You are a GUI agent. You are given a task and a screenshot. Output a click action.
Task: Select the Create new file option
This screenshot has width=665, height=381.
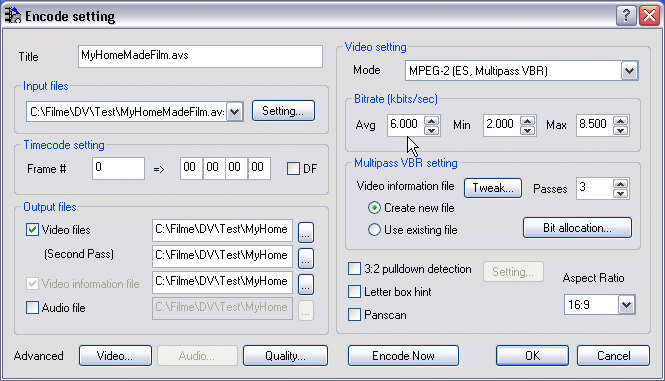374,207
